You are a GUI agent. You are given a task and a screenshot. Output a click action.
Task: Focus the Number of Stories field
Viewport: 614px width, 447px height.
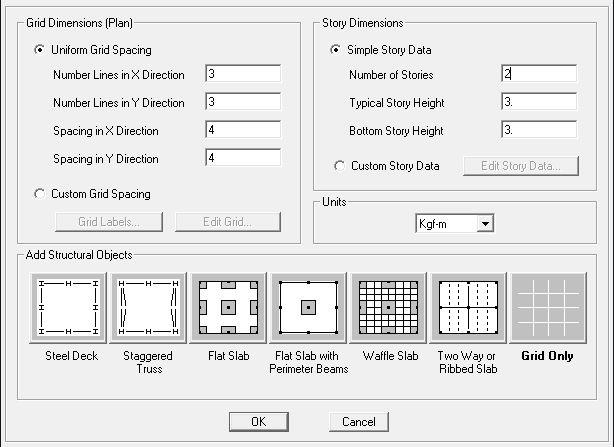(x=539, y=74)
